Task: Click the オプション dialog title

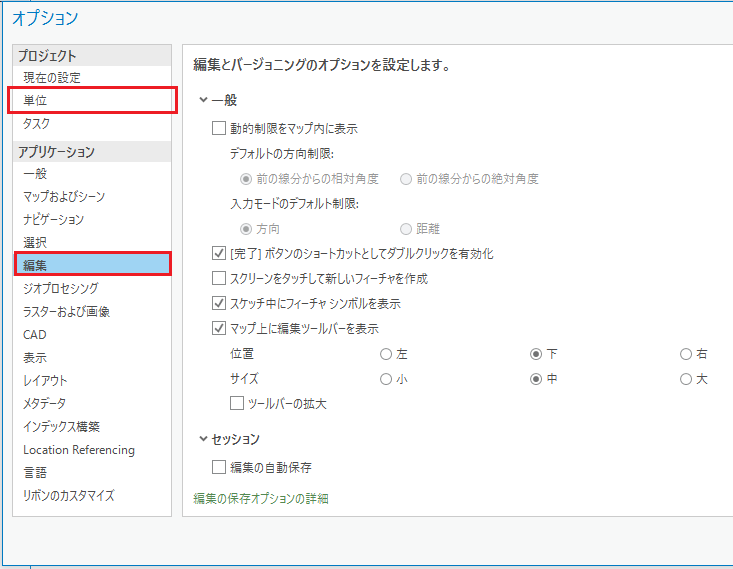Action: 45,18
